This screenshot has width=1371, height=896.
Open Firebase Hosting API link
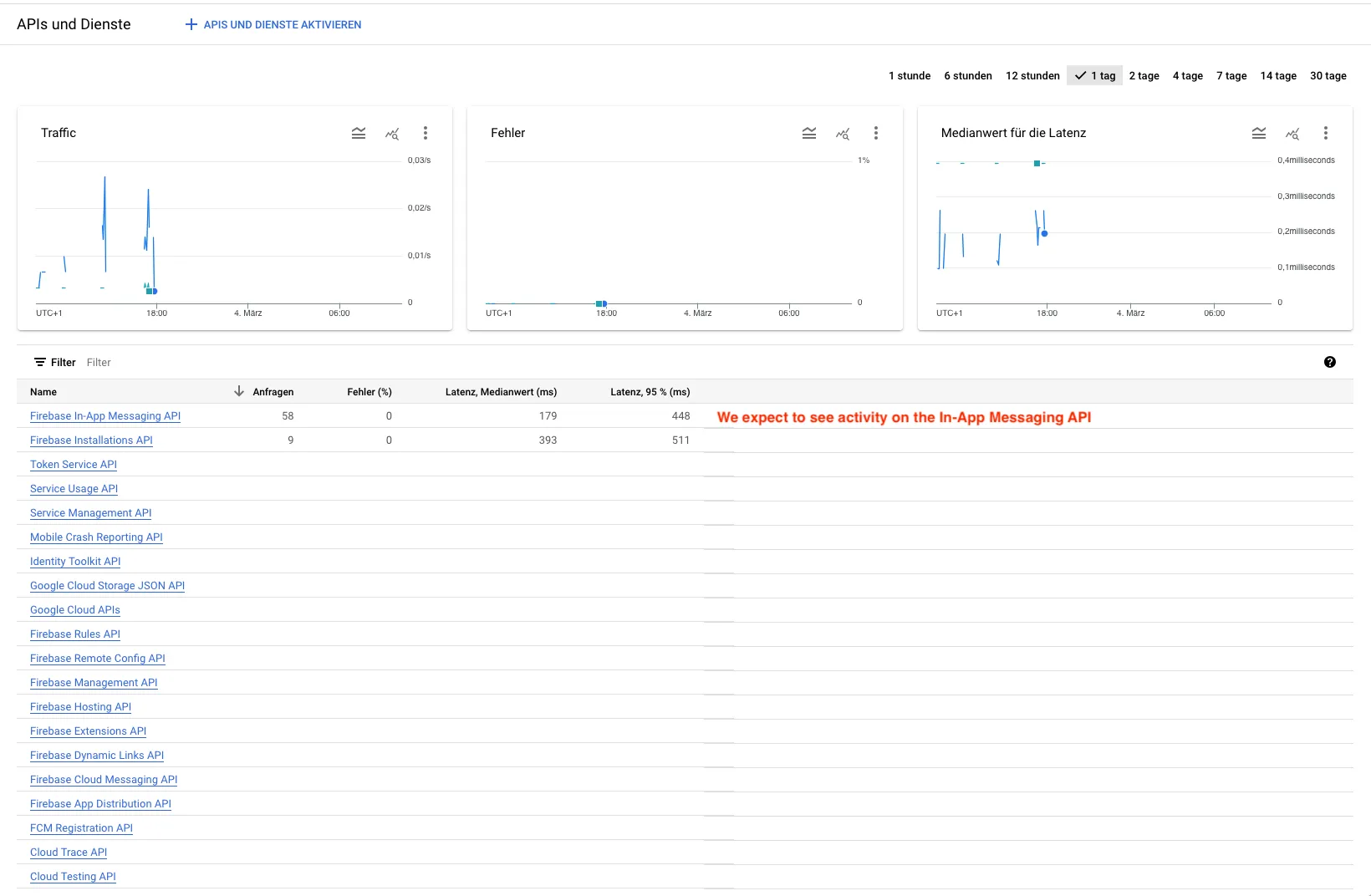pos(80,706)
